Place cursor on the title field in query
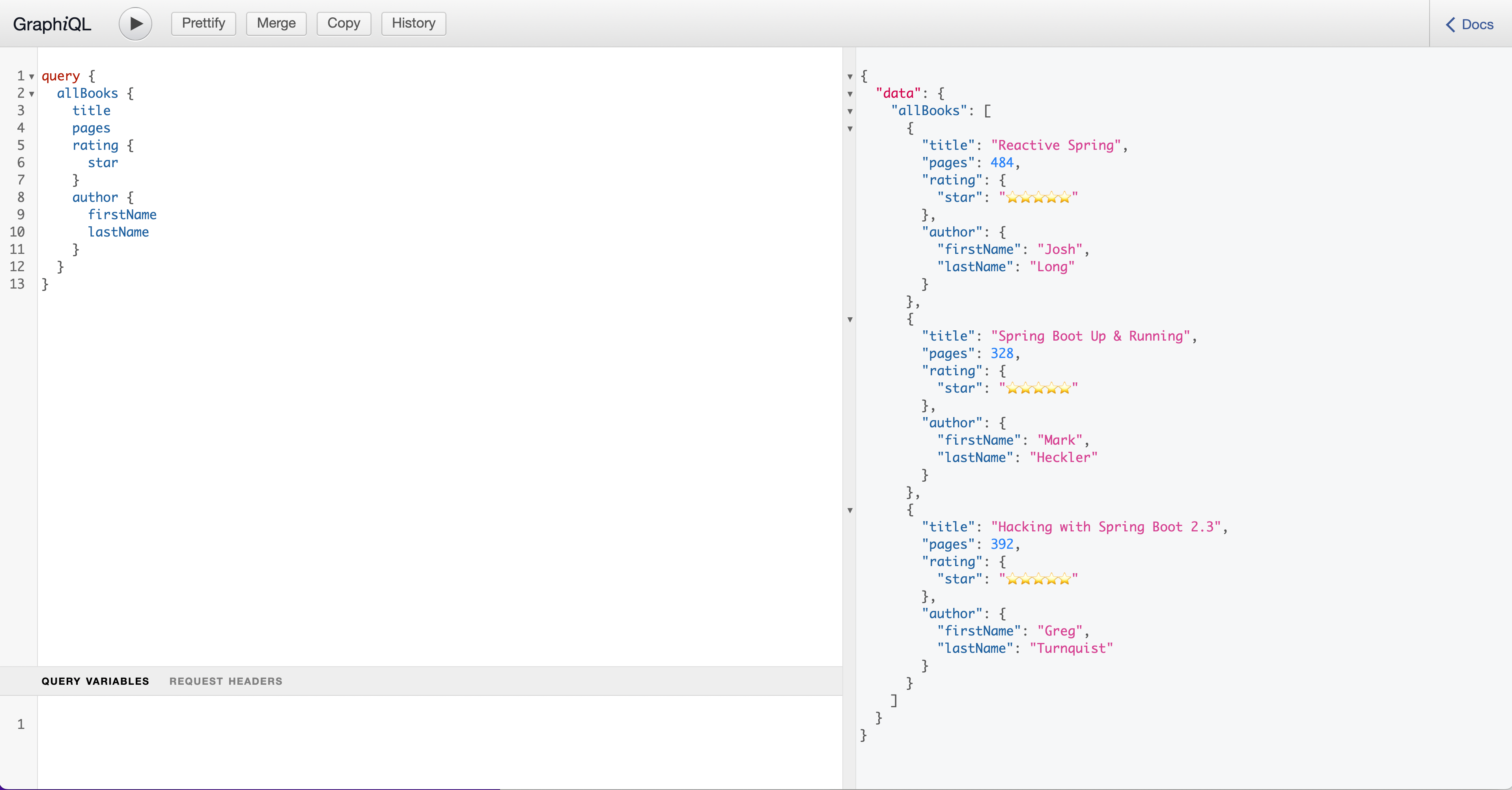The height and width of the screenshot is (790, 1512). pyautogui.click(x=91, y=110)
